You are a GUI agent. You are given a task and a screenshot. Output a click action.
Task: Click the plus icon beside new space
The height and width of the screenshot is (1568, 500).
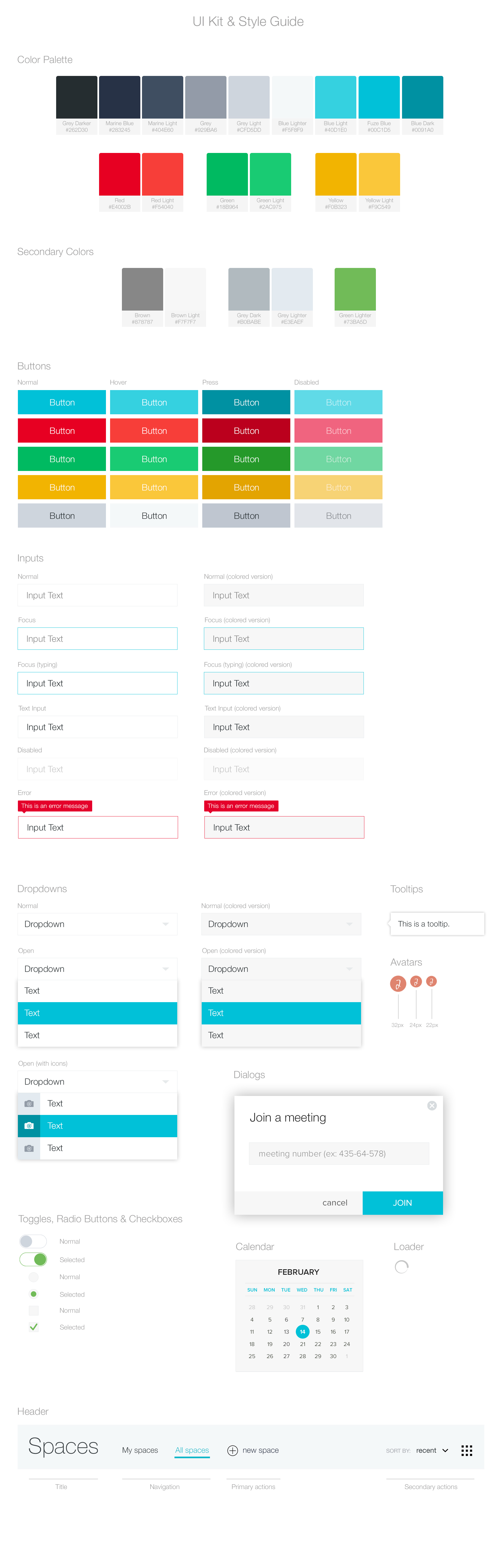(x=232, y=1451)
